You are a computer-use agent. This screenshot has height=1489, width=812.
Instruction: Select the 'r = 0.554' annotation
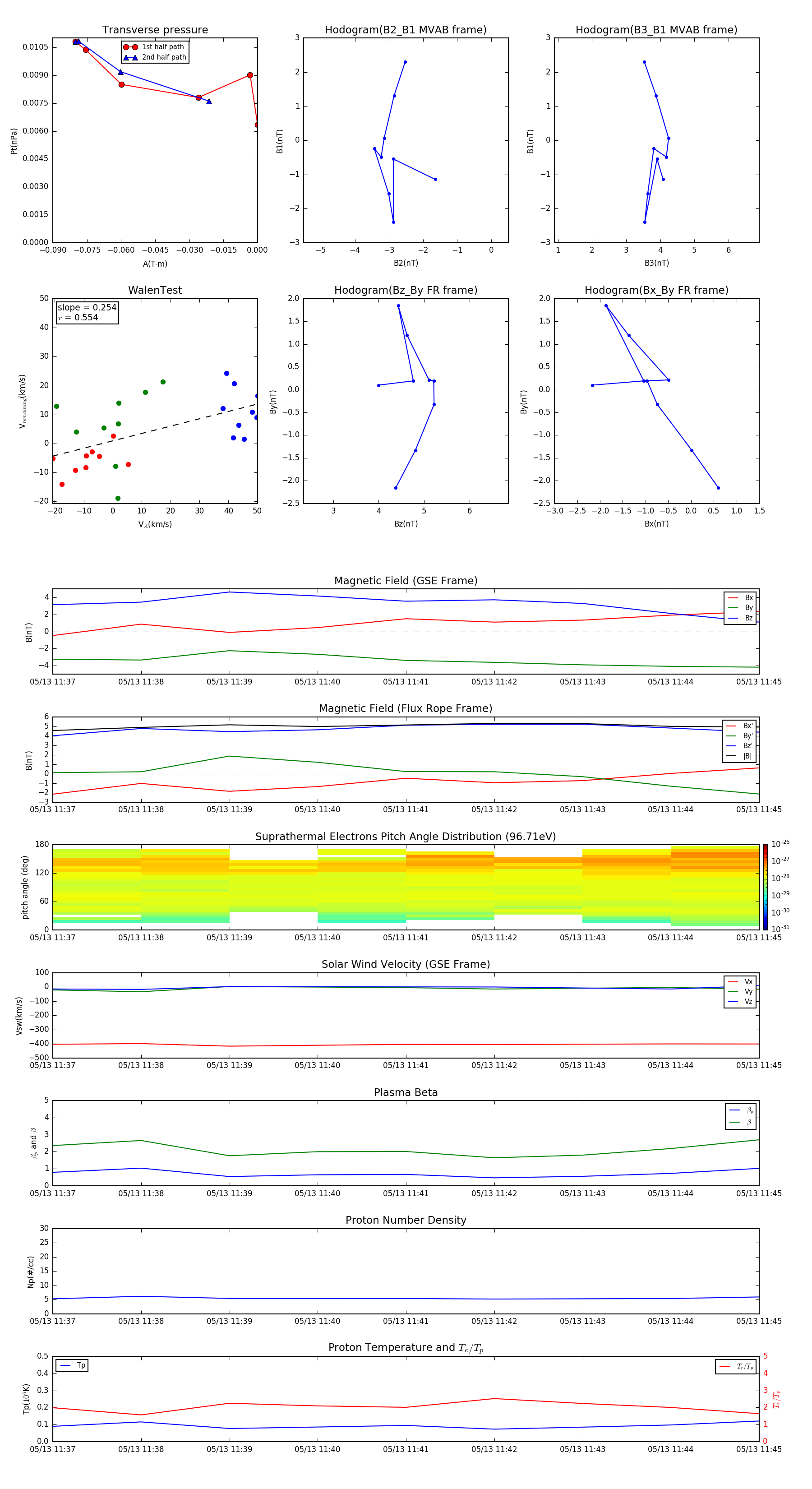(x=78, y=318)
